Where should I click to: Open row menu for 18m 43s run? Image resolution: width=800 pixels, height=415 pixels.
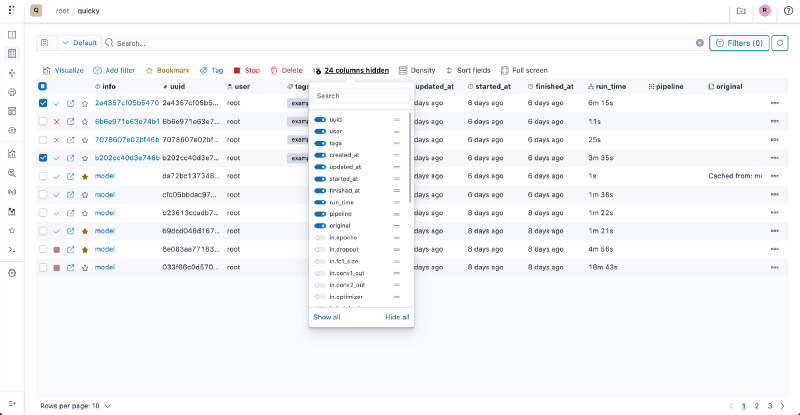[x=774, y=267]
